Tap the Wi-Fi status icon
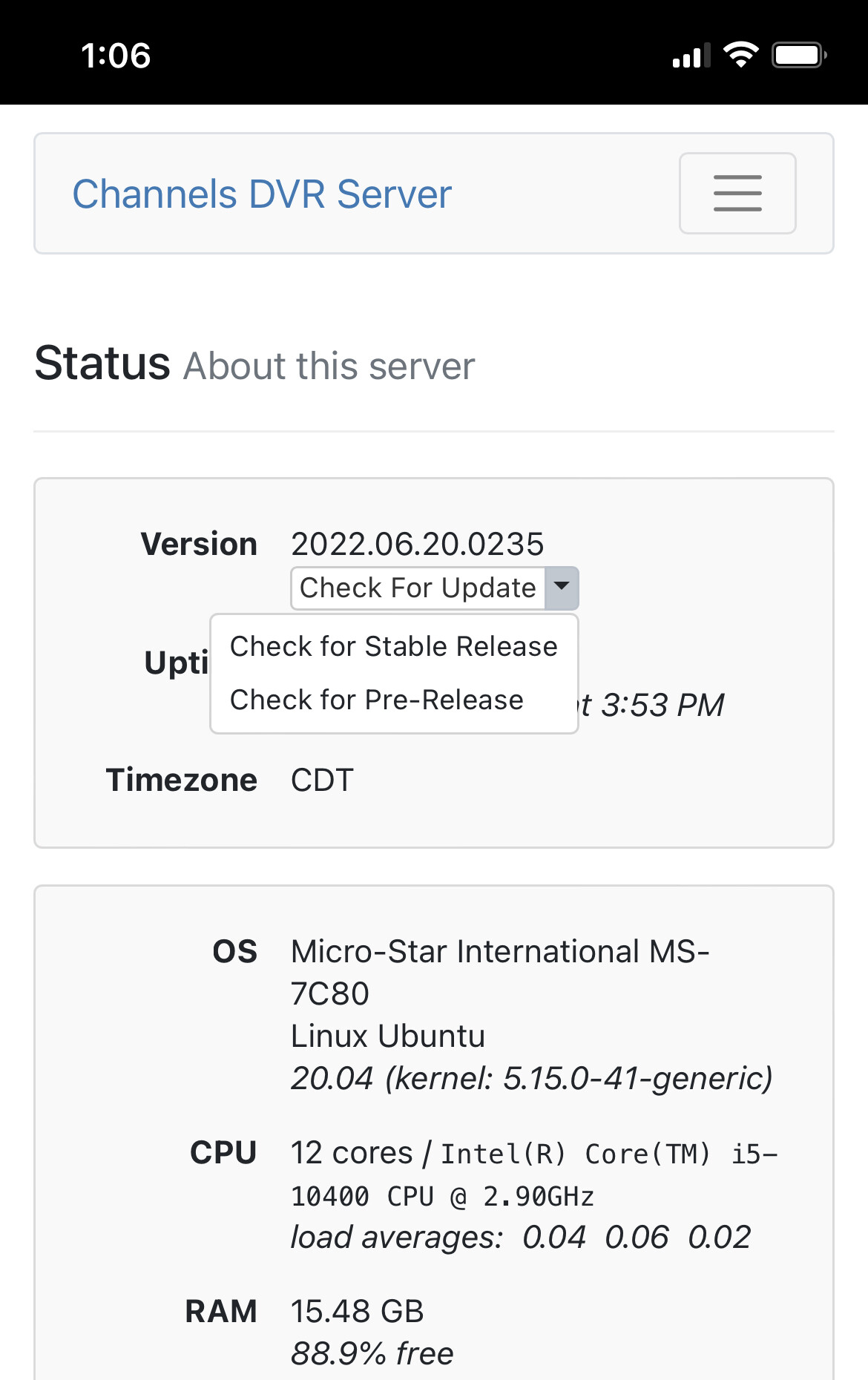Viewport: 868px width, 1380px height. [740, 55]
